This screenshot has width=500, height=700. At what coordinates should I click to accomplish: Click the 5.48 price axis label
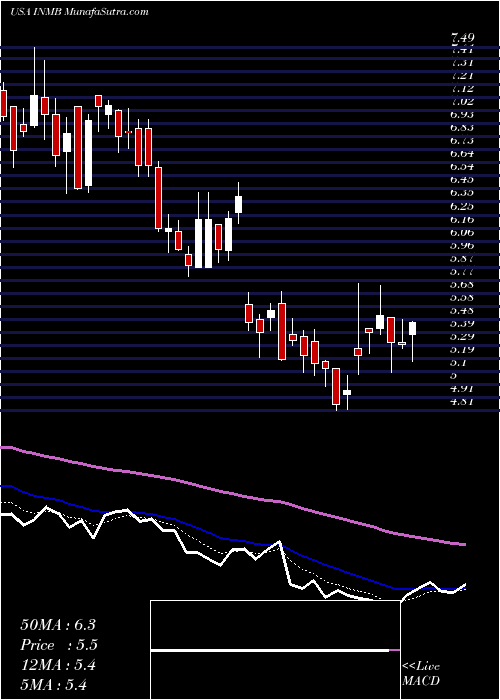coord(462,310)
